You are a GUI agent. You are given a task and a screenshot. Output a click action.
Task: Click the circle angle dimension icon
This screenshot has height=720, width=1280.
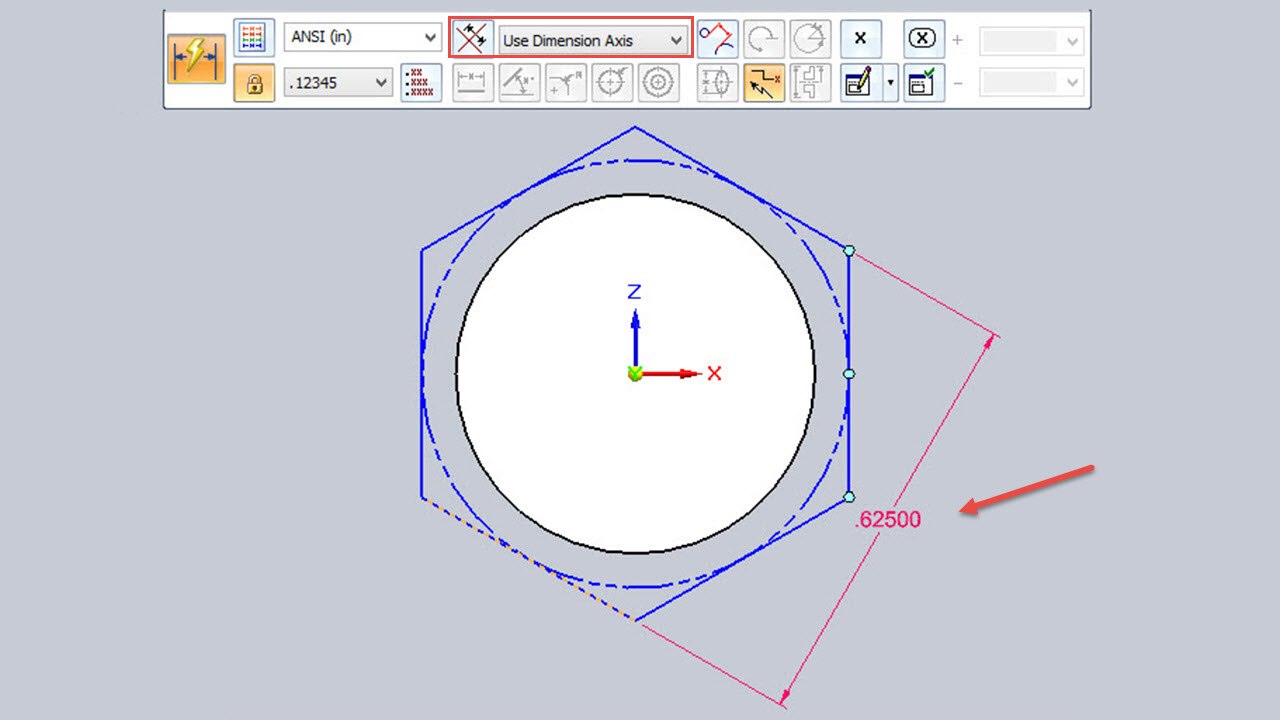809,39
